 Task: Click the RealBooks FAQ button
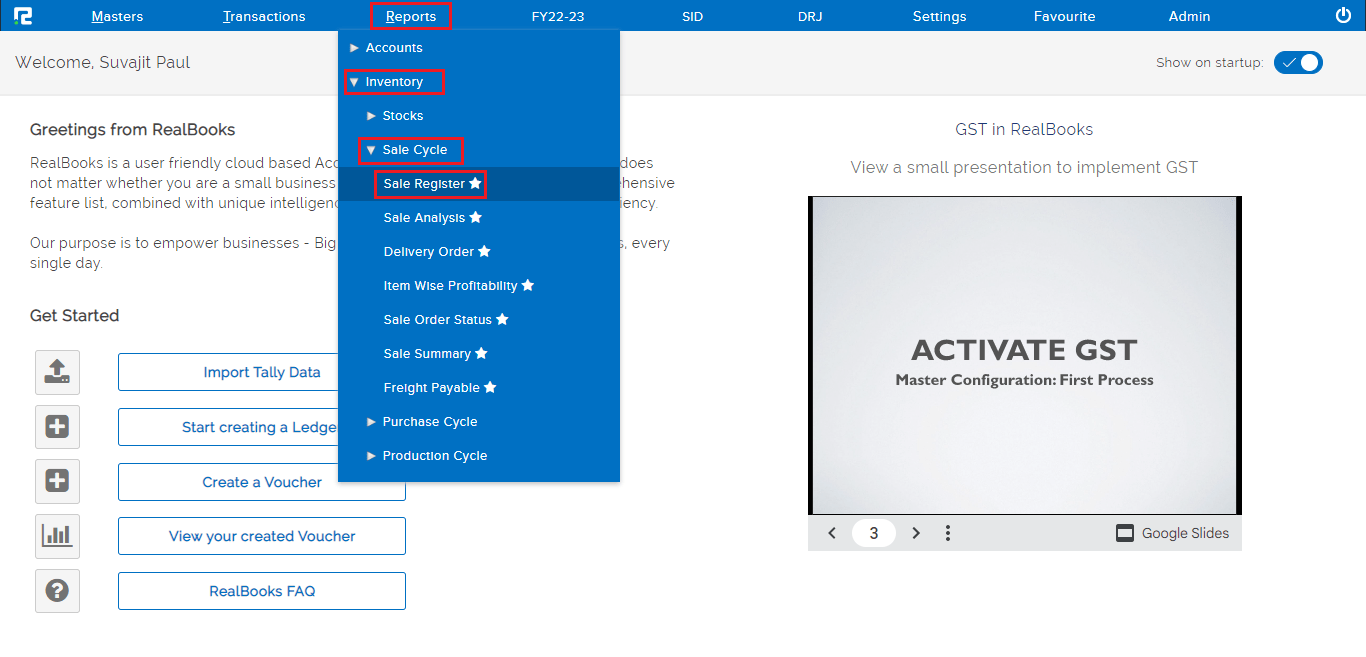click(262, 591)
